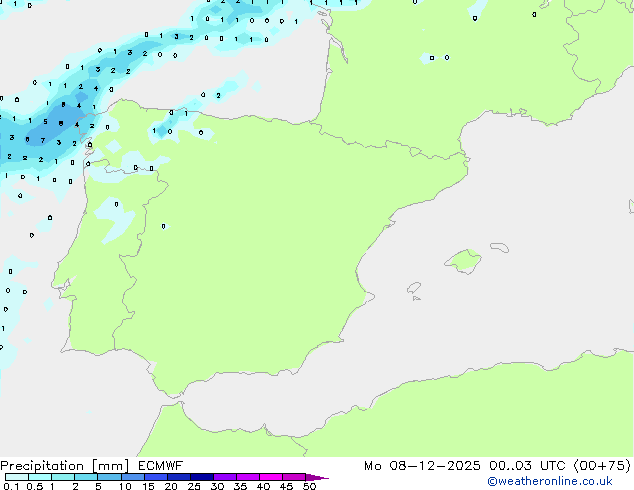The width and height of the screenshot is (634, 490).
Task: Click the '(00+75)' forecast offset text
Action: pyautogui.click(x=602, y=466)
